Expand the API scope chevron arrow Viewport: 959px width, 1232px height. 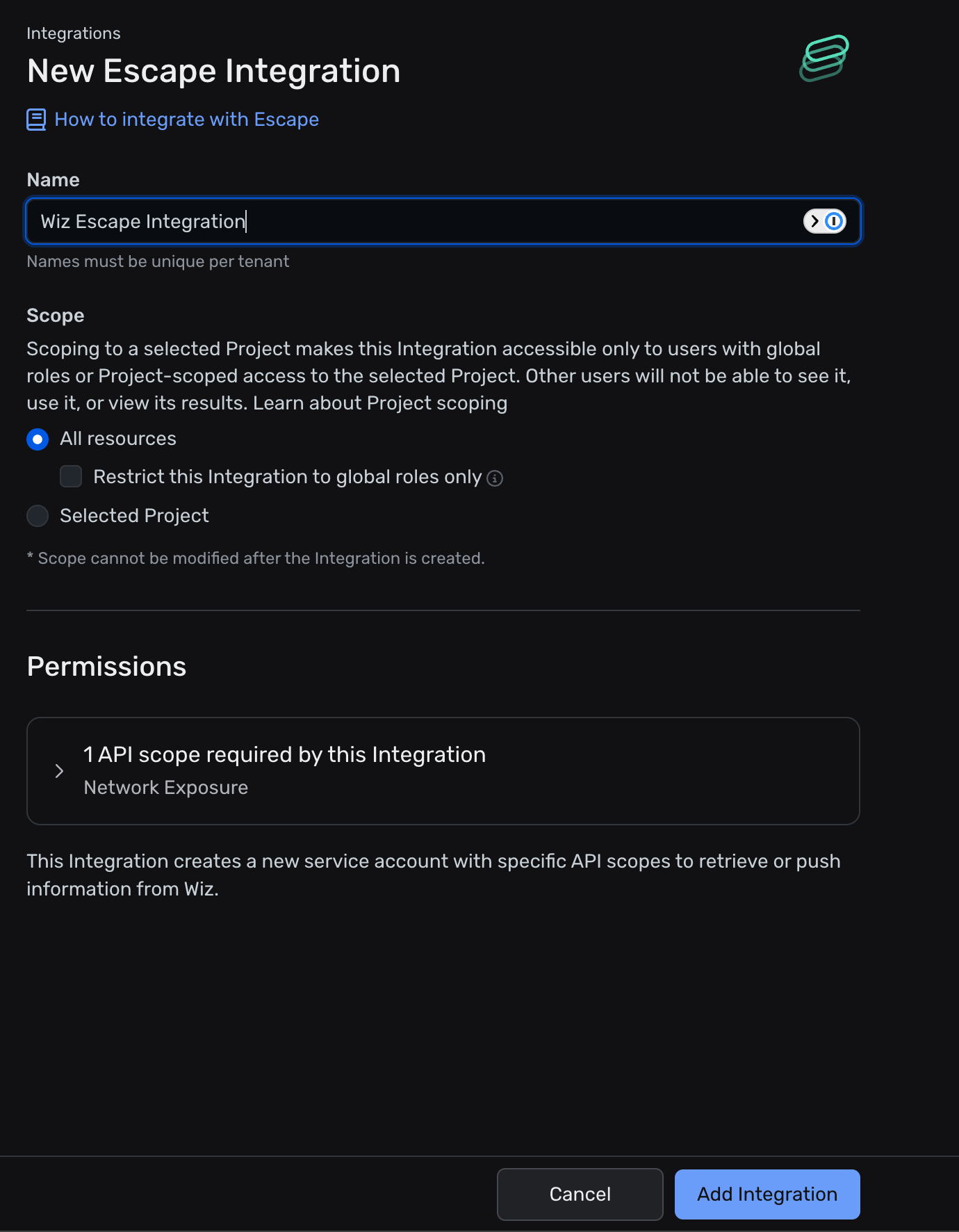click(x=60, y=771)
